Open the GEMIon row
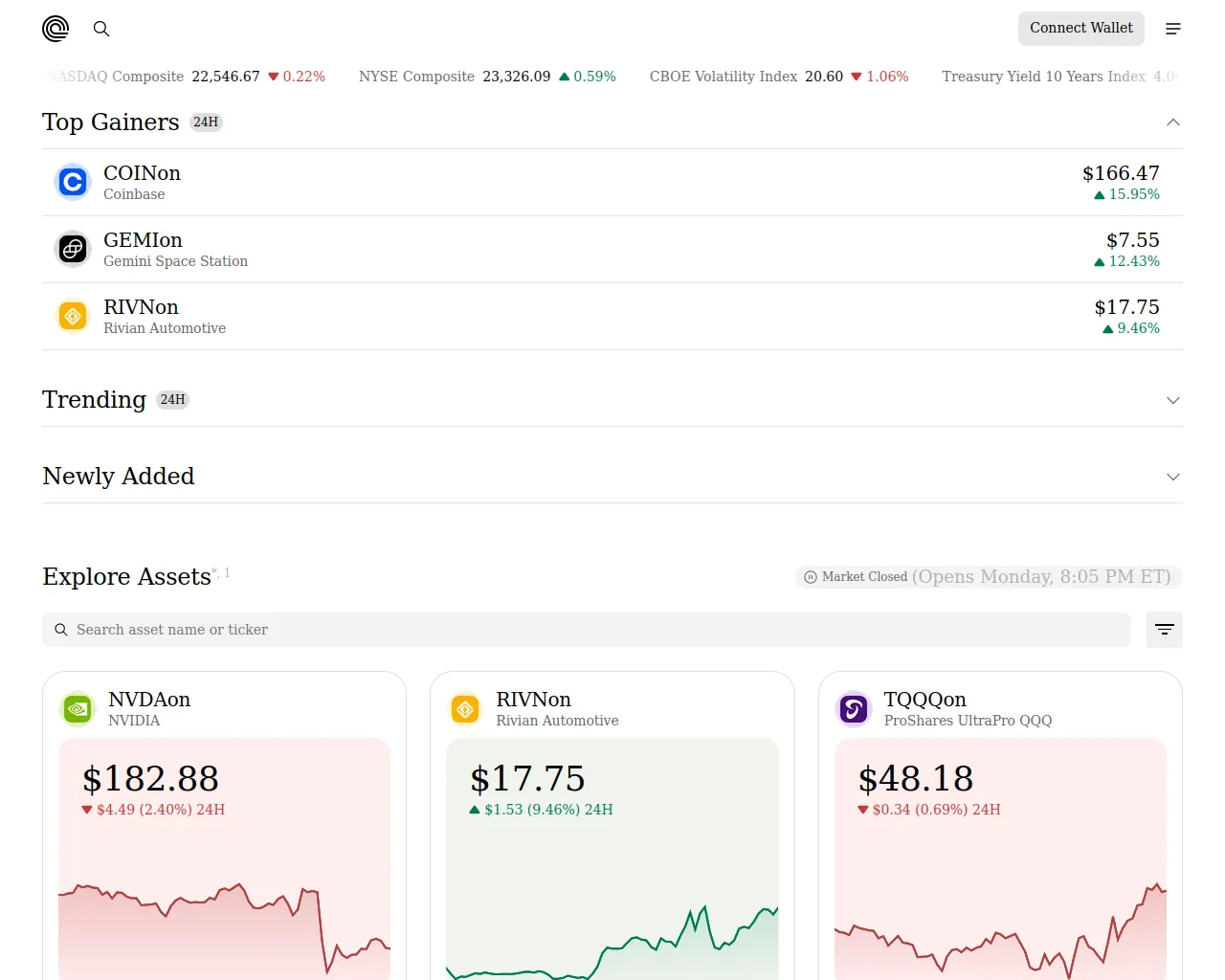1225x980 pixels. pos(612,250)
